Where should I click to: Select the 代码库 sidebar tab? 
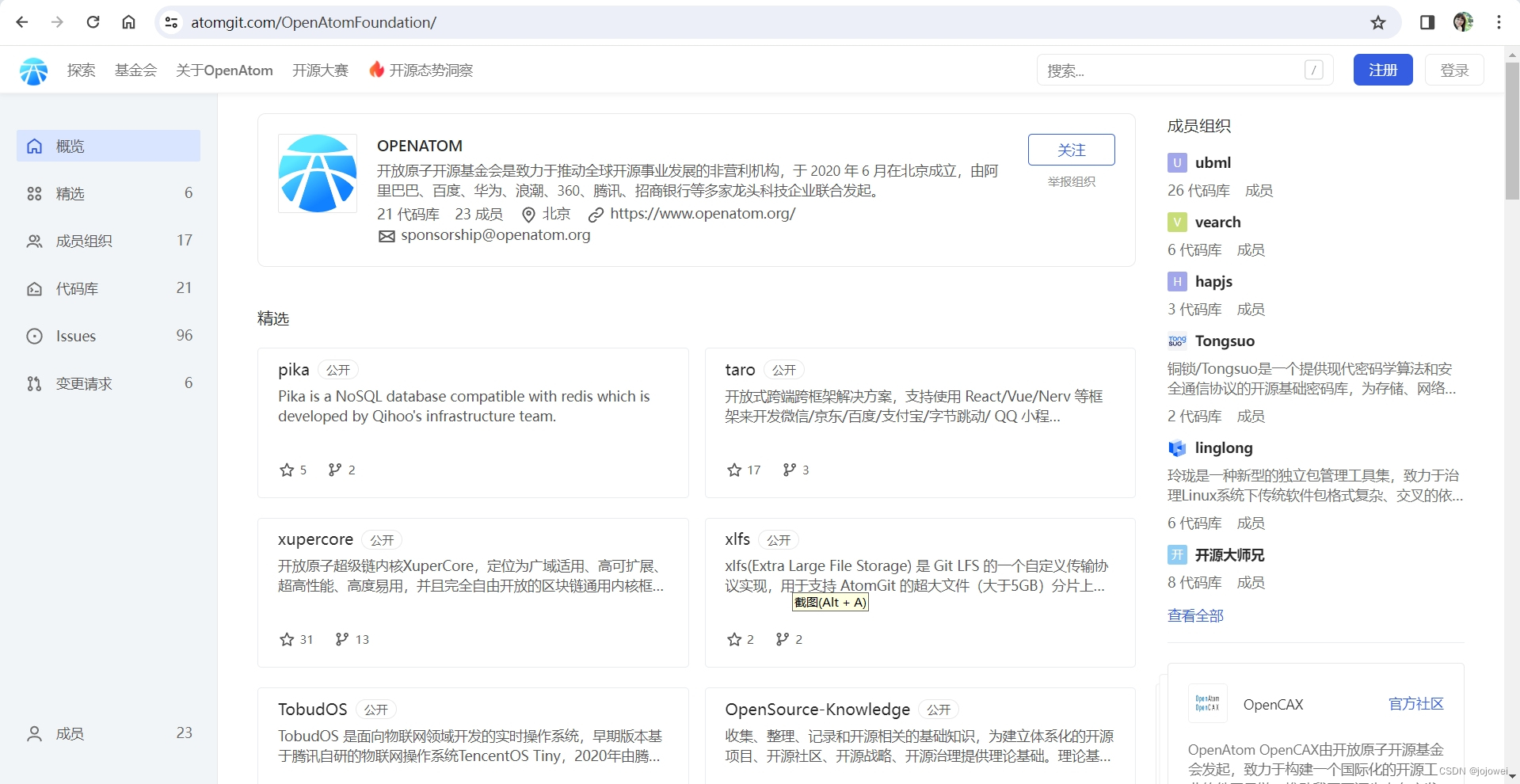pyautogui.click(x=109, y=288)
